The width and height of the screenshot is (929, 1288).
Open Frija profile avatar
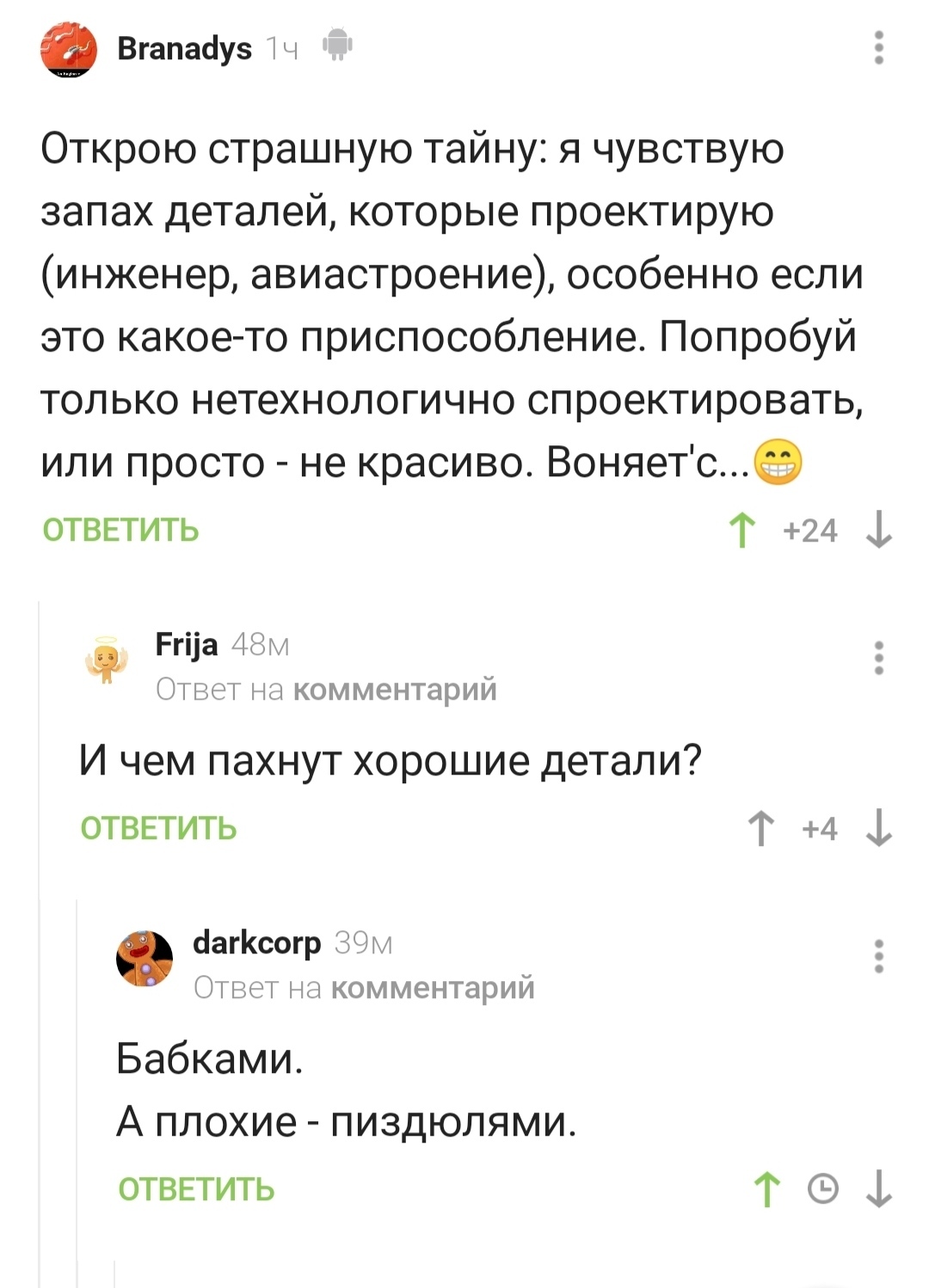tap(106, 660)
